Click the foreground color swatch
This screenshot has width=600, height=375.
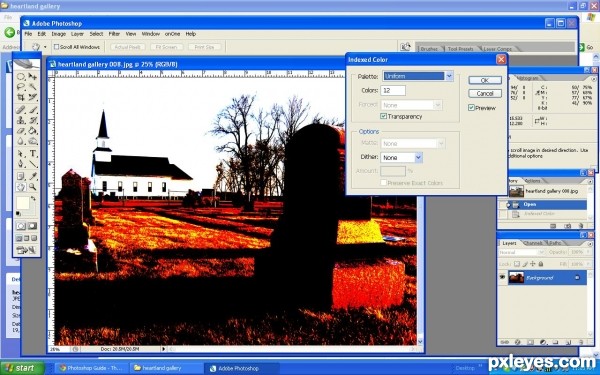click(x=22, y=203)
